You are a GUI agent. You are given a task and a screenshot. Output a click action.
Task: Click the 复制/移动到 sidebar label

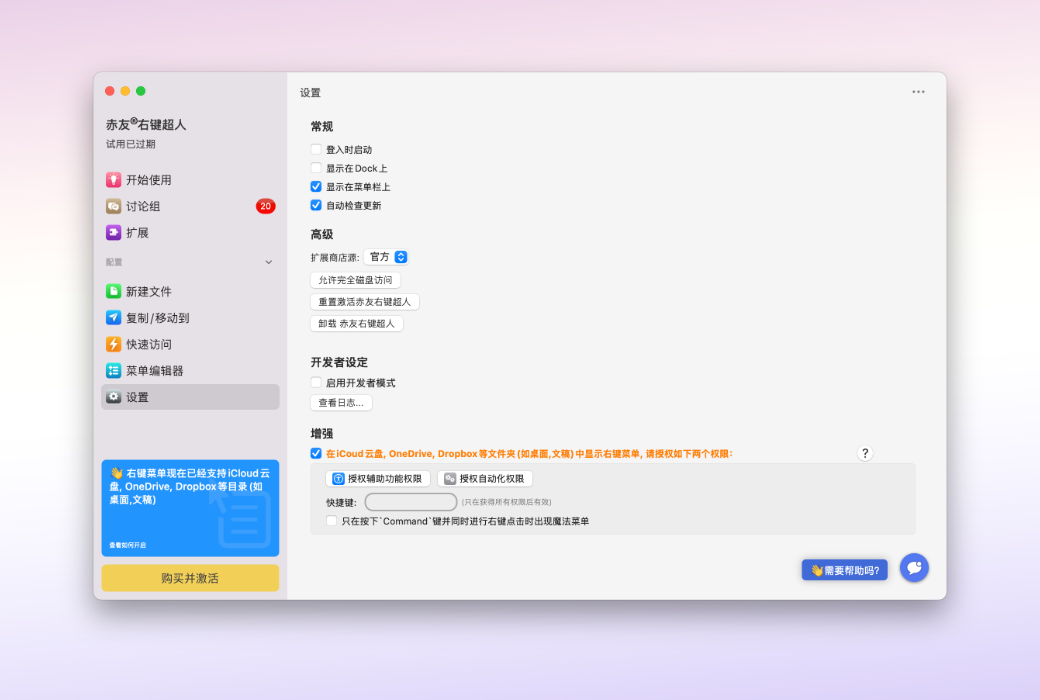pos(158,318)
